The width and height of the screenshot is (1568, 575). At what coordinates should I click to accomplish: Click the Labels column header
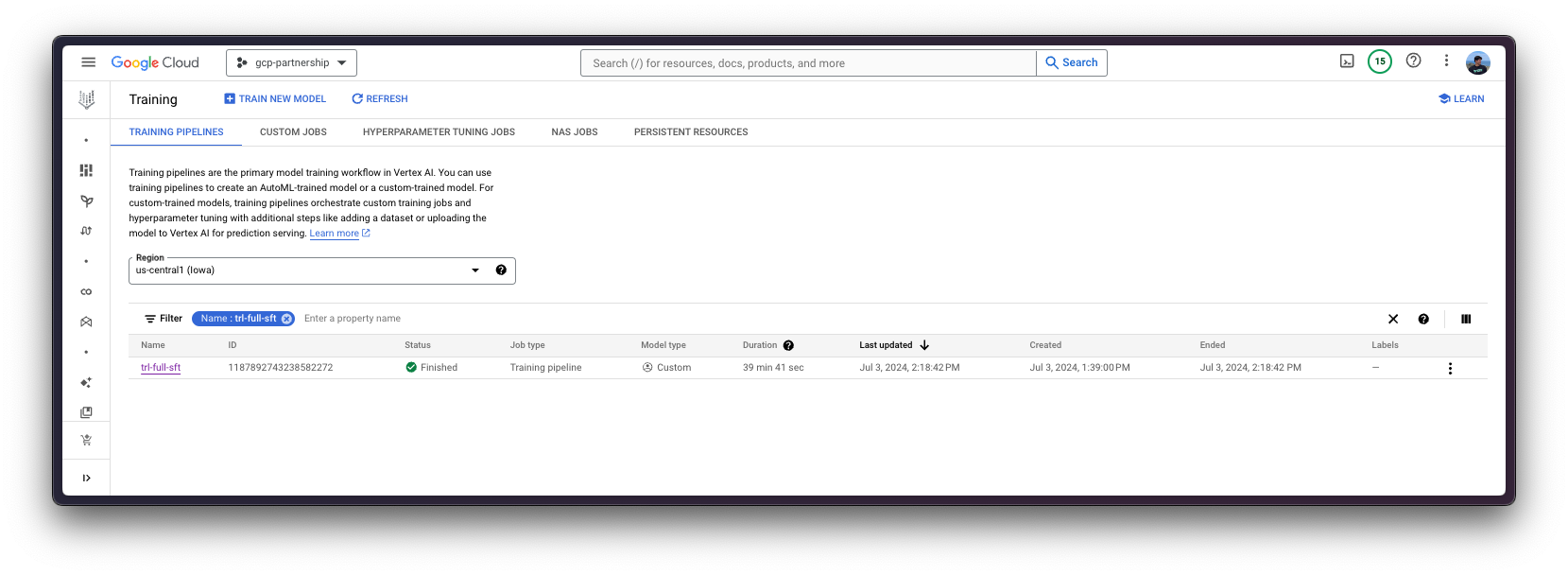[1385, 345]
